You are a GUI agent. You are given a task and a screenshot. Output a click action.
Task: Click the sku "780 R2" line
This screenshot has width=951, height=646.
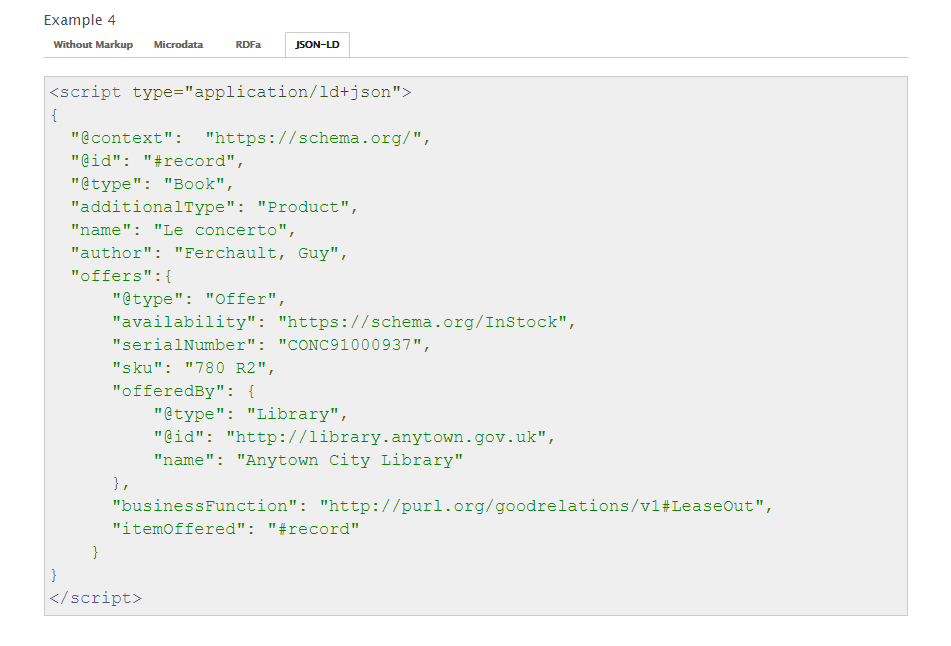pos(193,369)
